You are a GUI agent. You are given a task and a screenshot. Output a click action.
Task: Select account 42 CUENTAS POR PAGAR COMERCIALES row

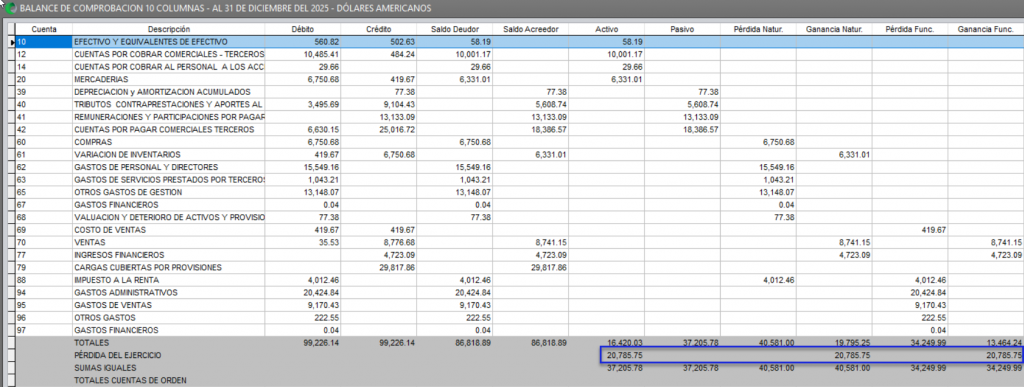(516, 129)
